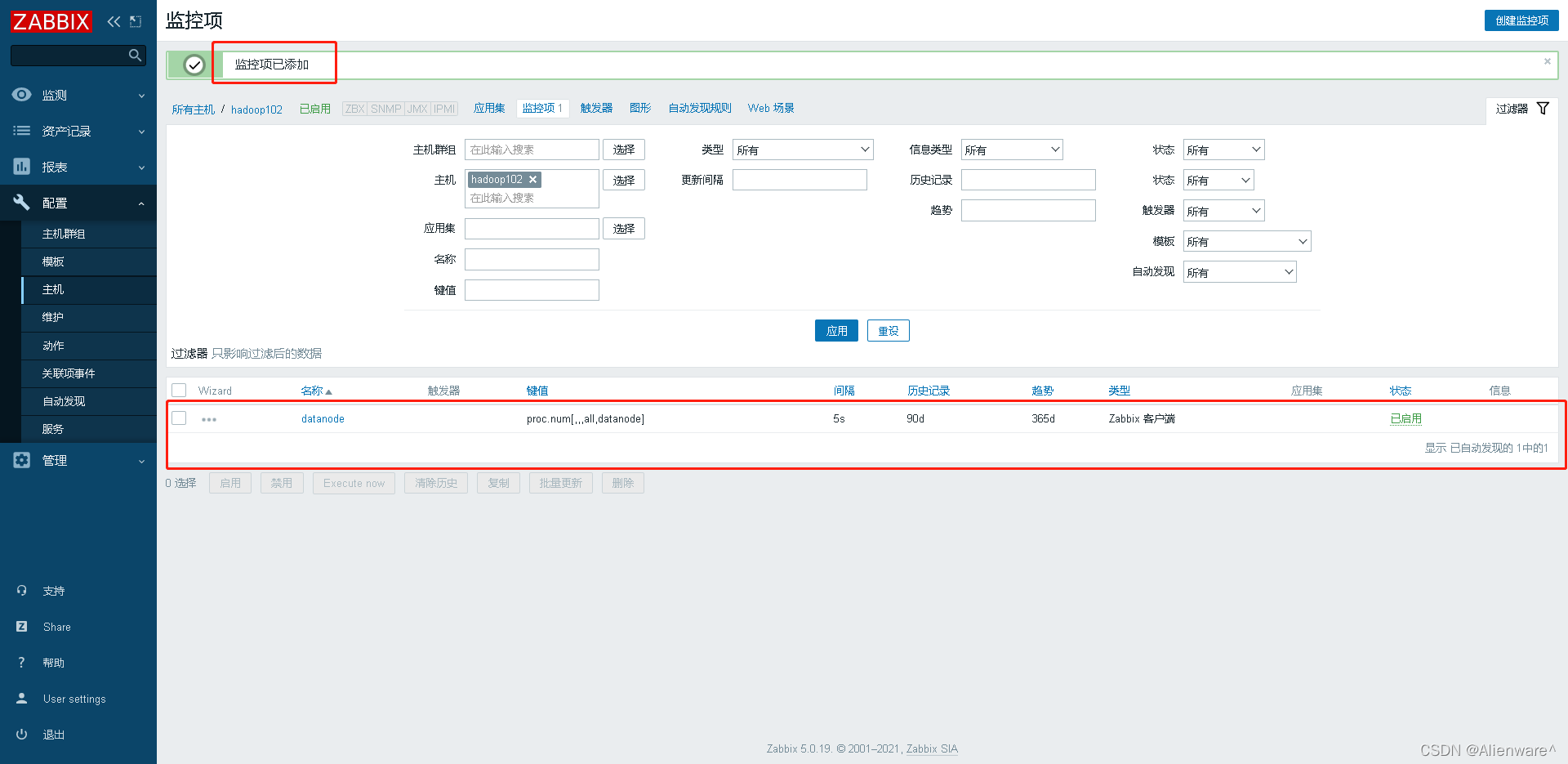
Task: Switch to the 自动发现规则 tab
Action: tap(700, 108)
